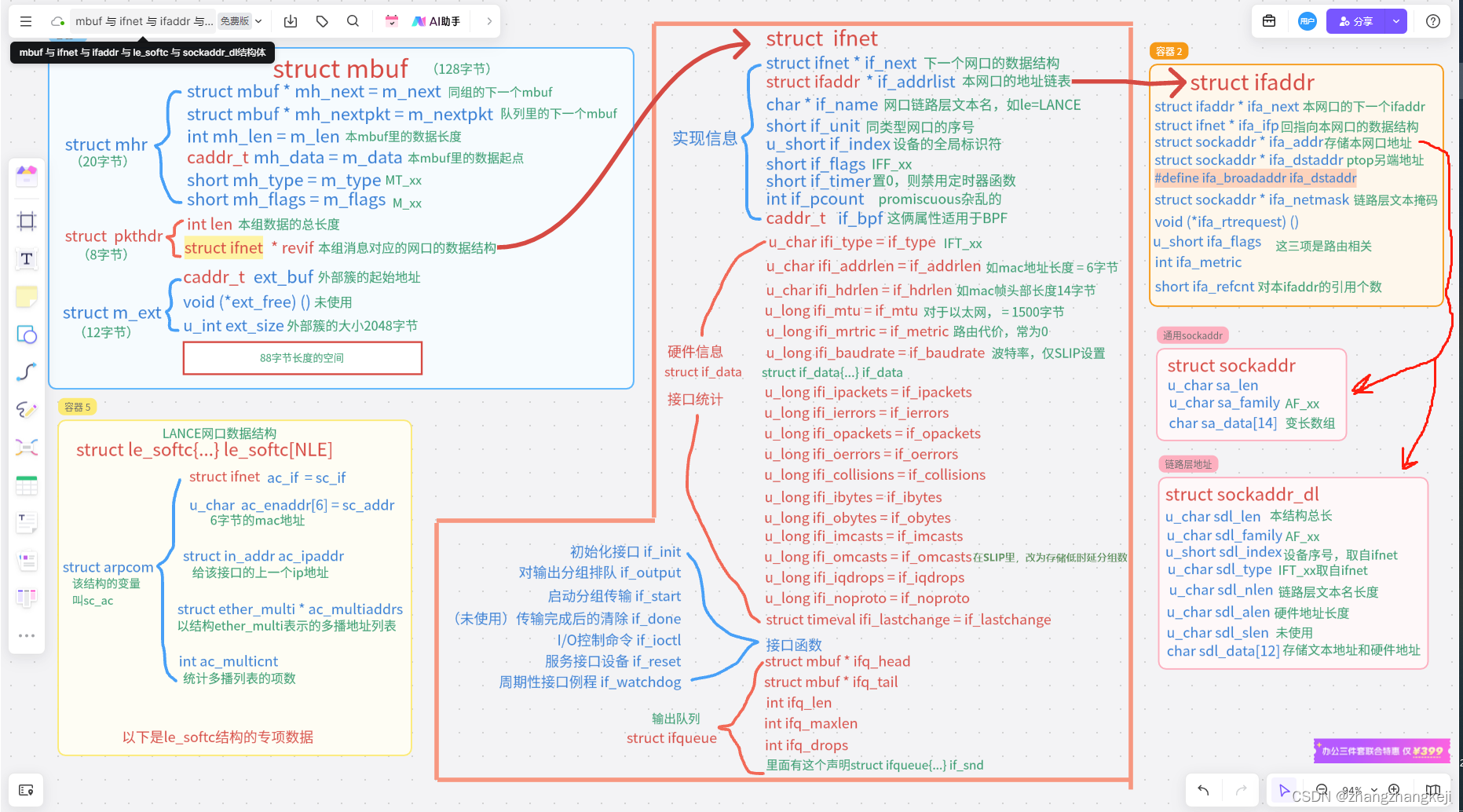
Task: Select the yellow sticky note tool
Action: tap(27, 297)
